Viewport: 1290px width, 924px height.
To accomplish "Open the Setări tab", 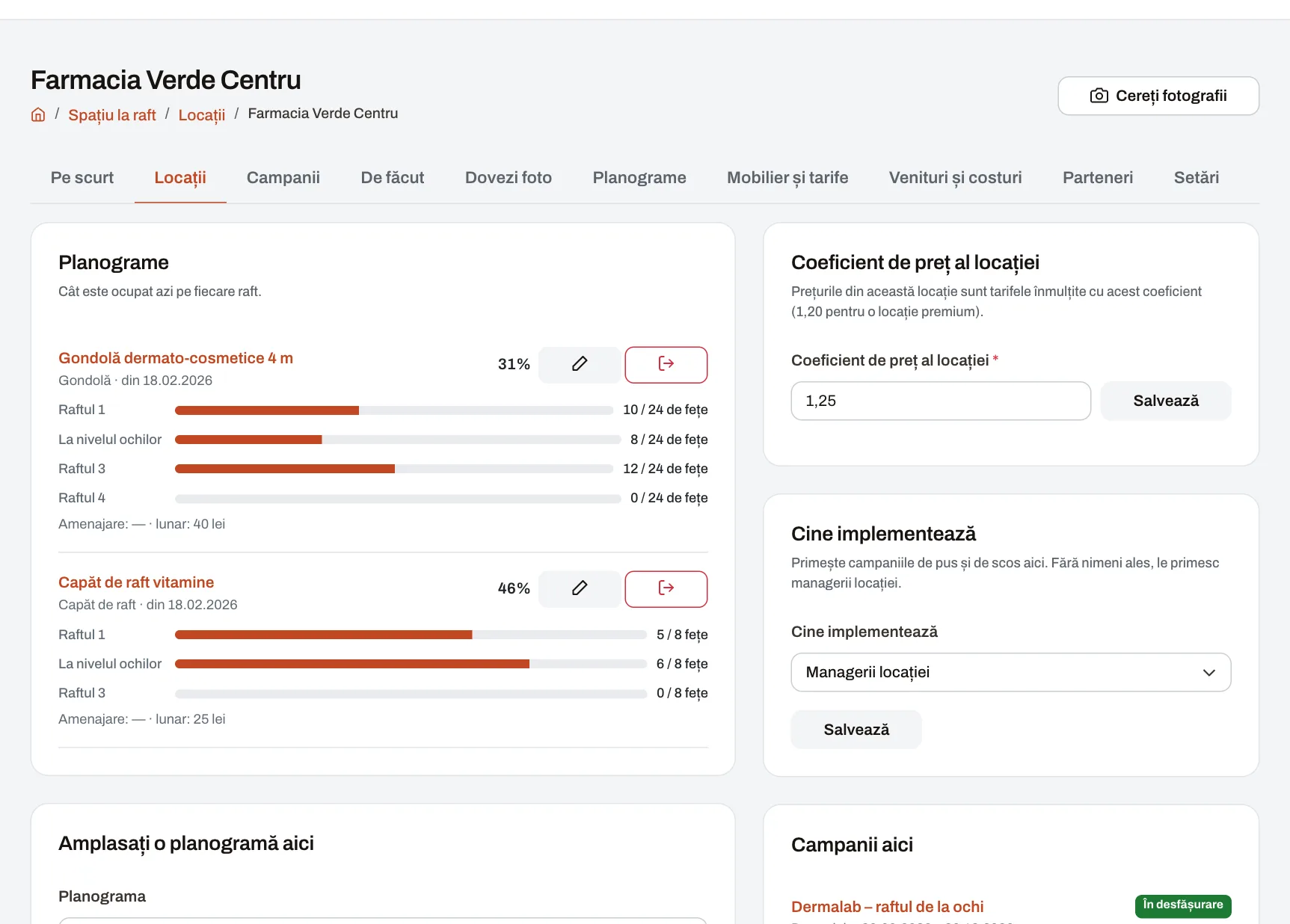I will tap(1197, 178).
